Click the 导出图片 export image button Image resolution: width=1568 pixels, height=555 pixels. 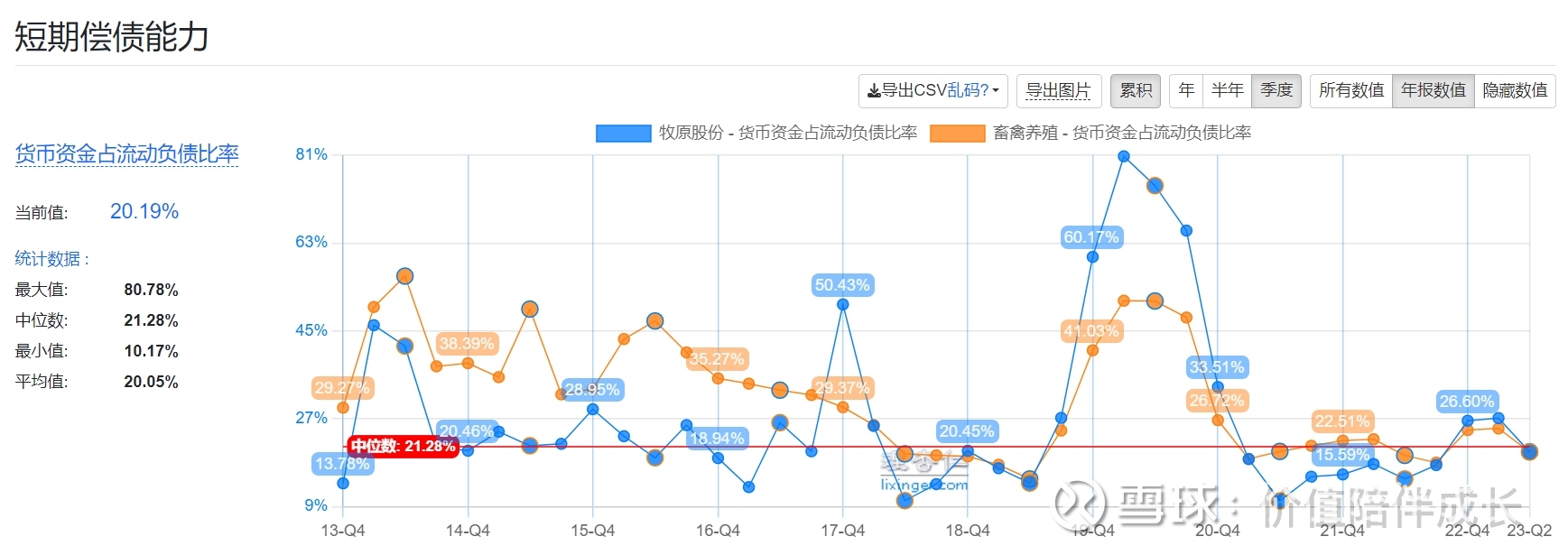click(x=1059, y=90)
